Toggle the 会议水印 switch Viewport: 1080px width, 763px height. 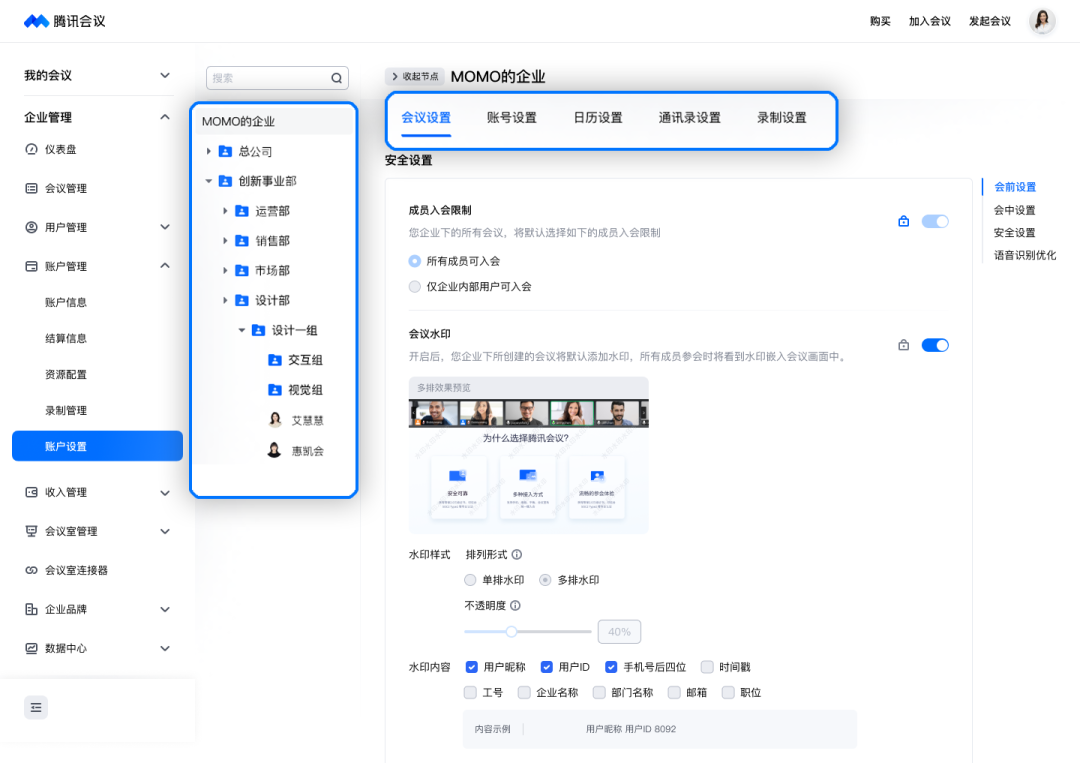(935, 345)
